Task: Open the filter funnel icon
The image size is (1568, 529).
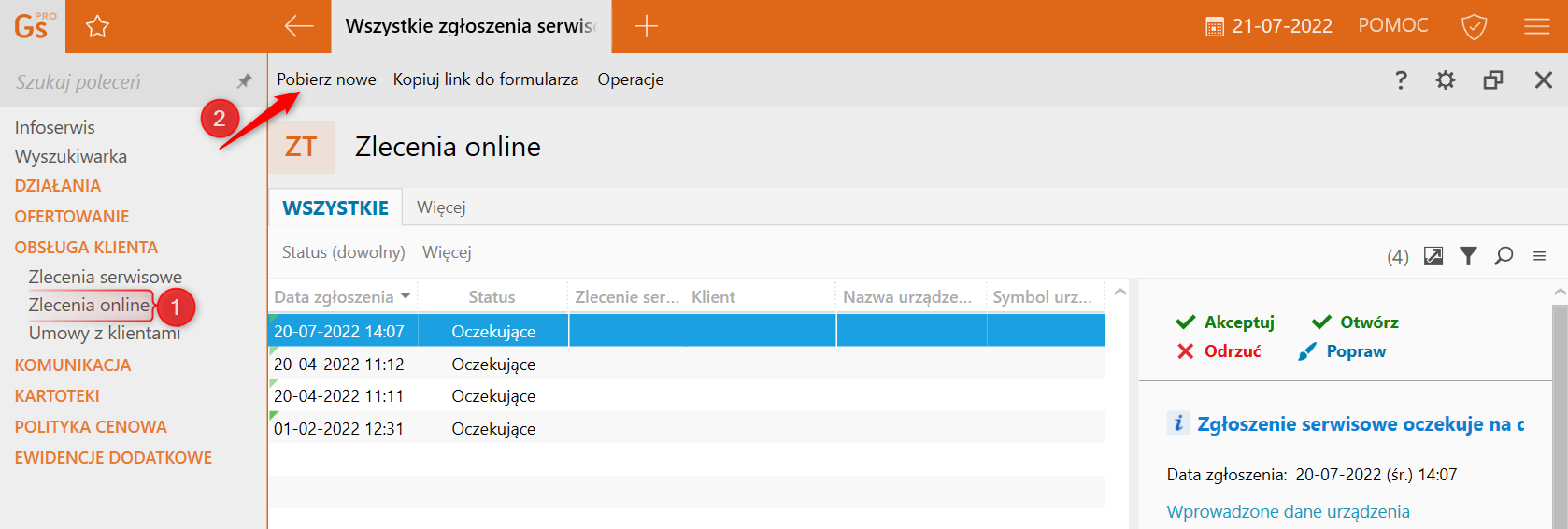Action: pyautogui.click(x=1468, y=256)
